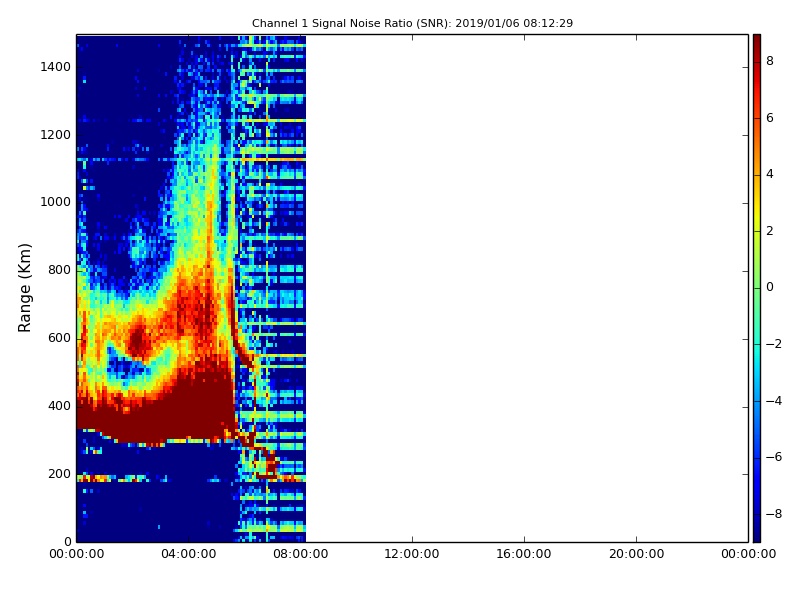Click the 12:00:00 time axis label
Viewport: 800px width, 600px height.
click(x=412, y=554)
